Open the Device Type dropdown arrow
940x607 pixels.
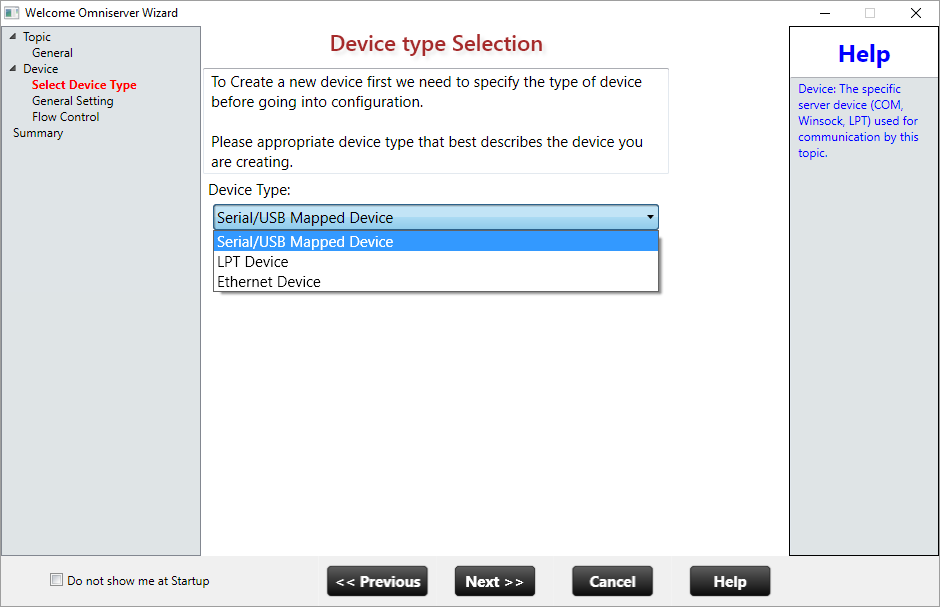650,217
